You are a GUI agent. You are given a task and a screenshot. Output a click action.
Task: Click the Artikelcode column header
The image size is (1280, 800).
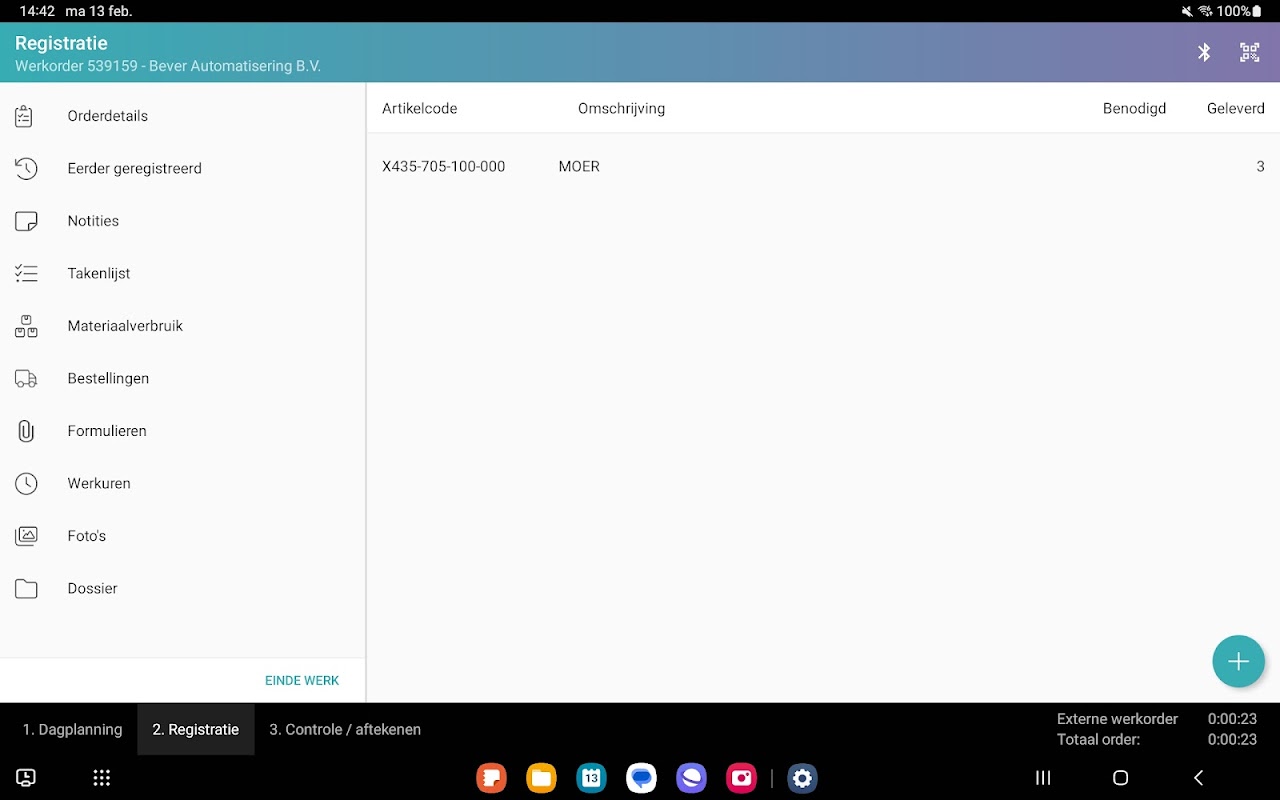(x=420, y=108)
